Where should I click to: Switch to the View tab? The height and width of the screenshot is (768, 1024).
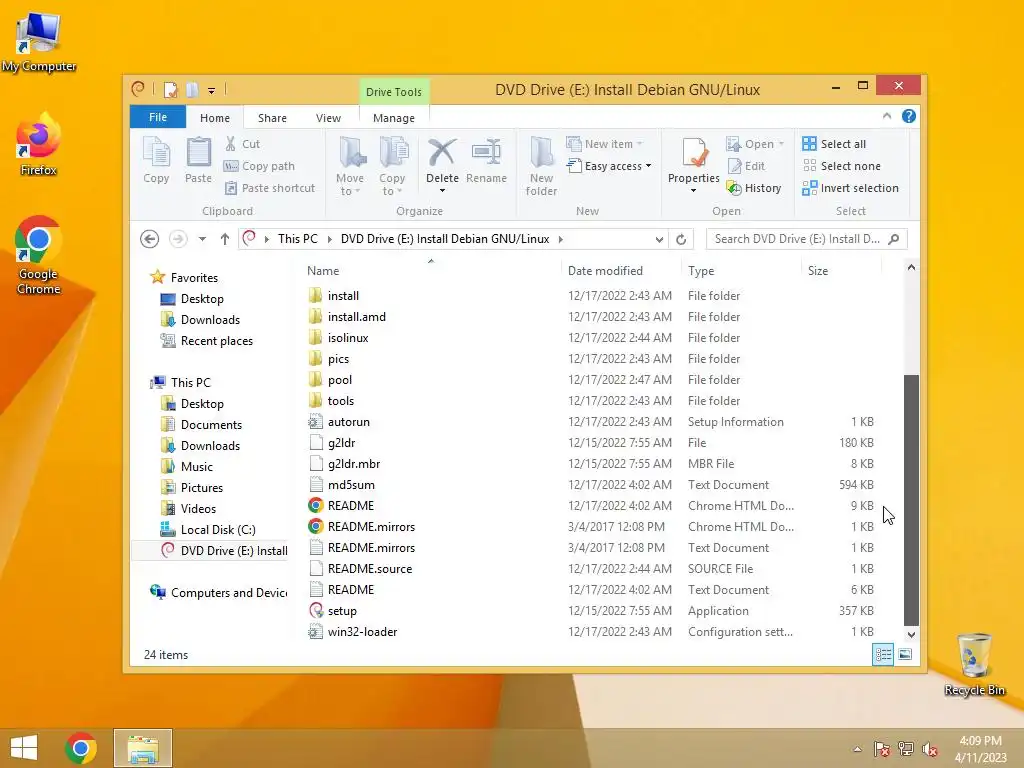pos(328,118)
